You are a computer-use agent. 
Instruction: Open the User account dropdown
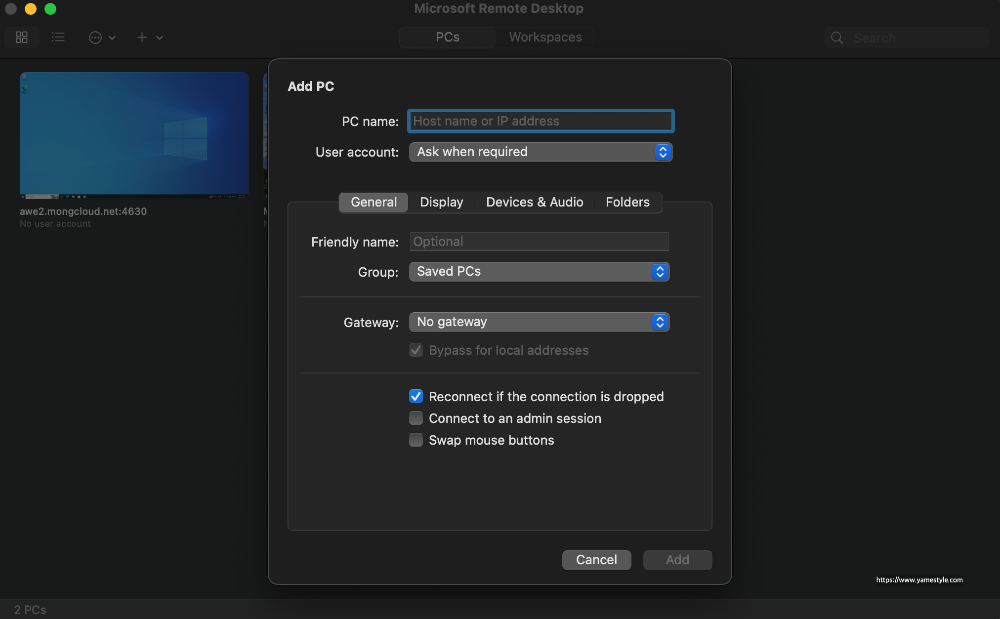coord(541,152)
